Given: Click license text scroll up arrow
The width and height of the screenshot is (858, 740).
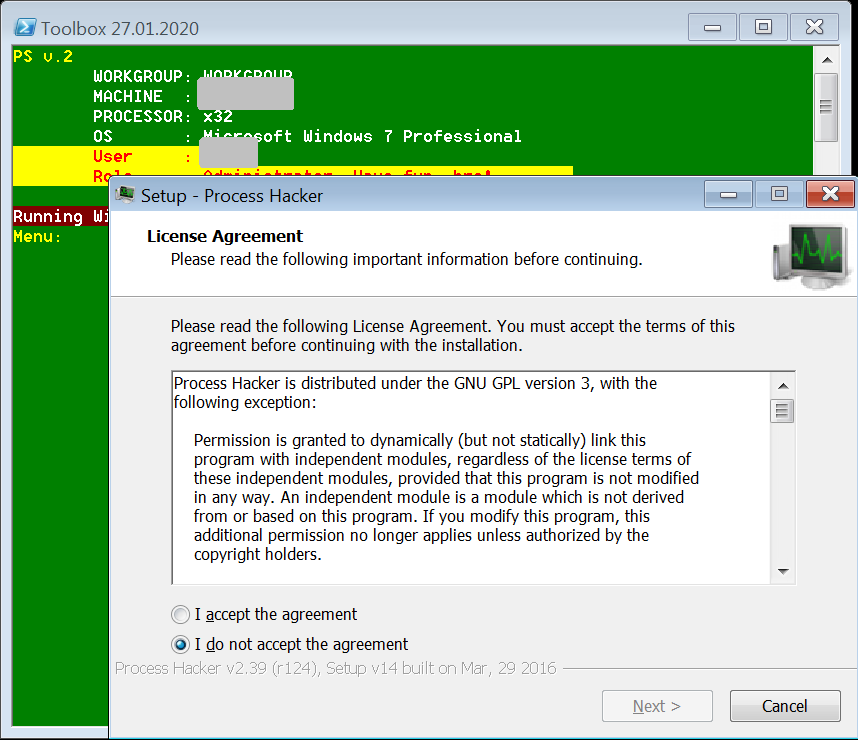Looking at the screenshot, I should [x=783, y=386].
